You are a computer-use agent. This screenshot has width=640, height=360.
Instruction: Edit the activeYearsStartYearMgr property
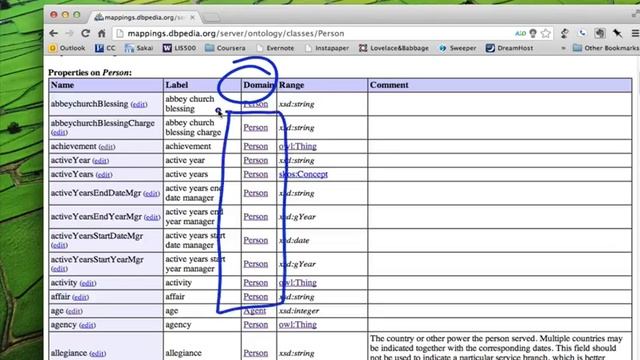[x=59, y=269]
